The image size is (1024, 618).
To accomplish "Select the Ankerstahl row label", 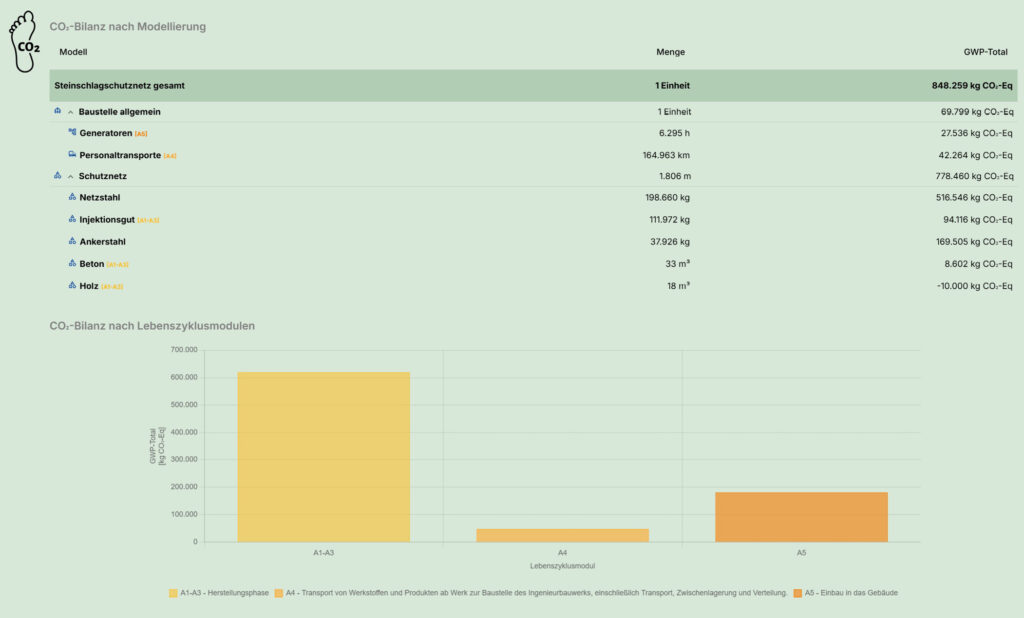I will point(103,242).
